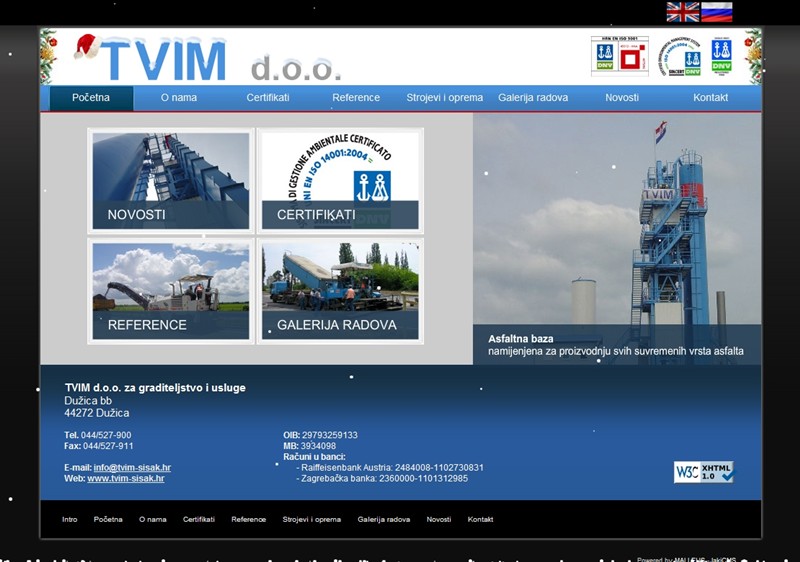Viewport: 800px width, 562px height.
Task: Click the MB number 3934098
Action: (x=318, y=446)
